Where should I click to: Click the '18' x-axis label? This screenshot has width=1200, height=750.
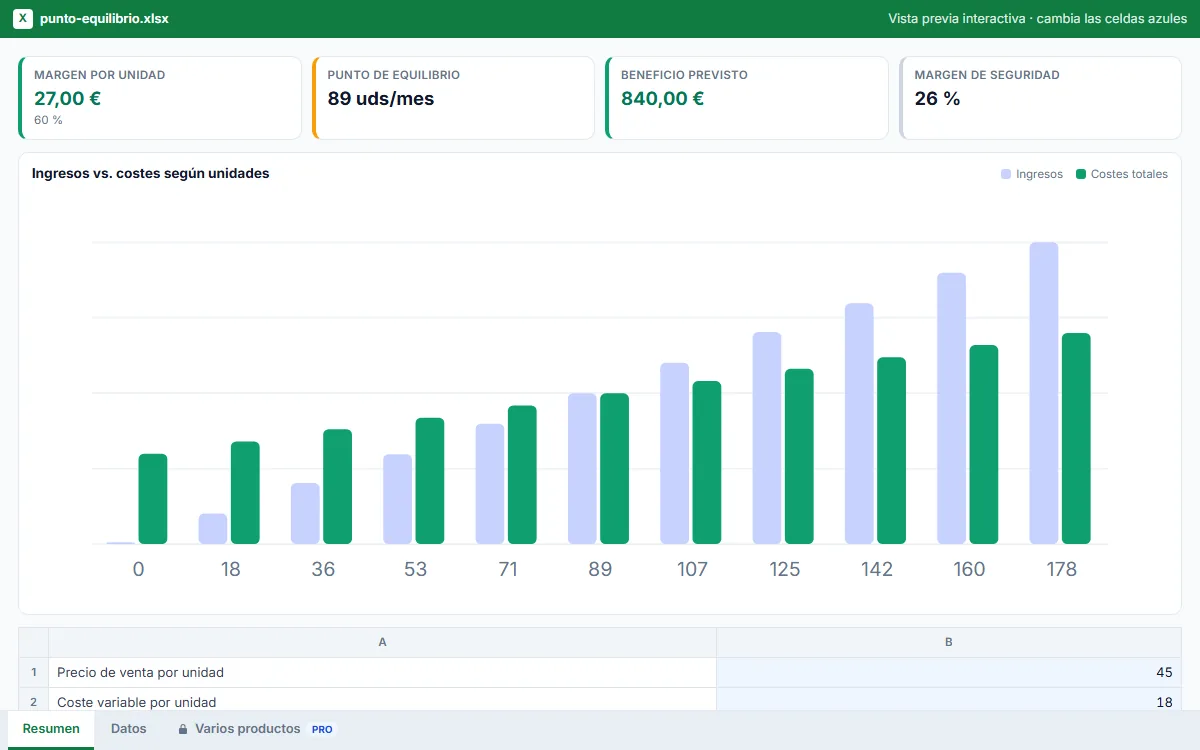coord(231,569)
